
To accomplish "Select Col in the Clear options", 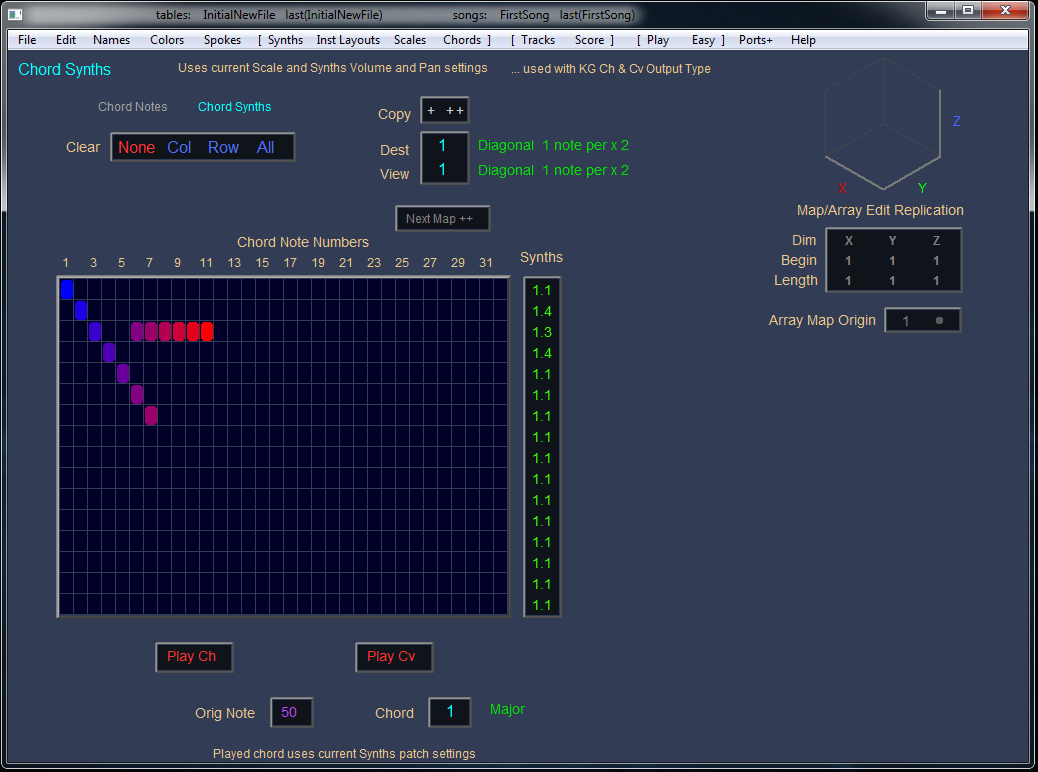I will (179, 148).
